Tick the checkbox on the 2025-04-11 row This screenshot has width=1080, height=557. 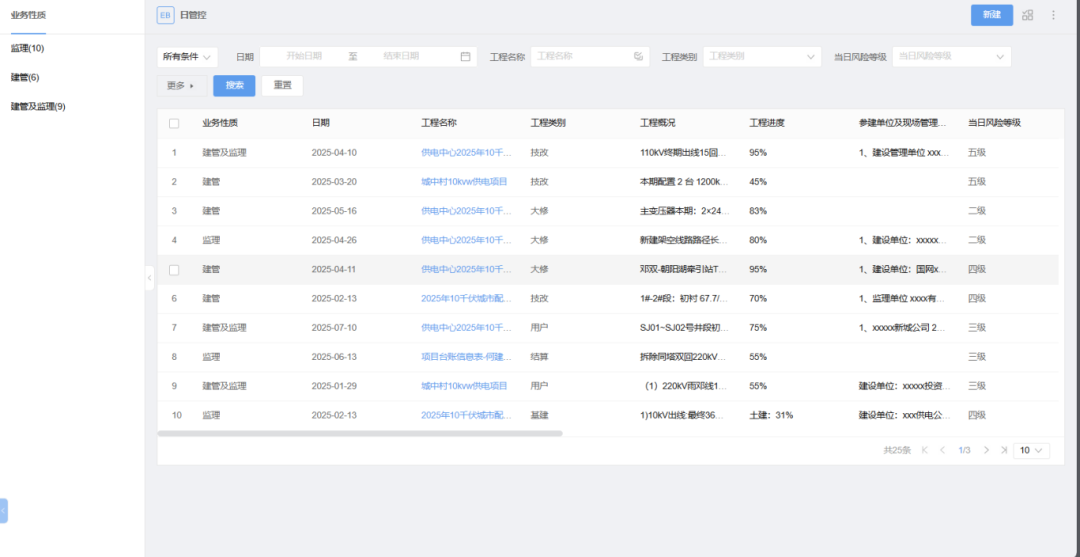point(174,270)
